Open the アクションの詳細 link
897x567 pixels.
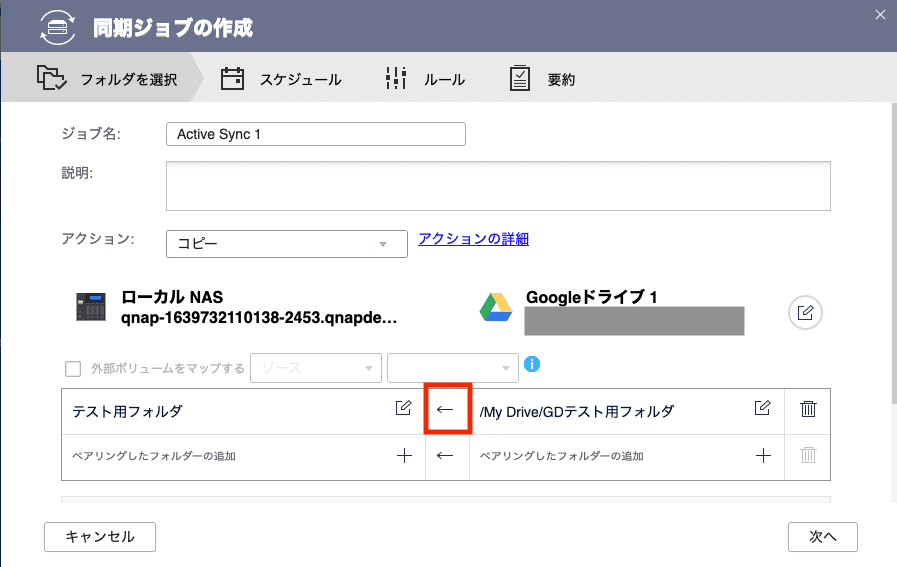click(473, 239)
